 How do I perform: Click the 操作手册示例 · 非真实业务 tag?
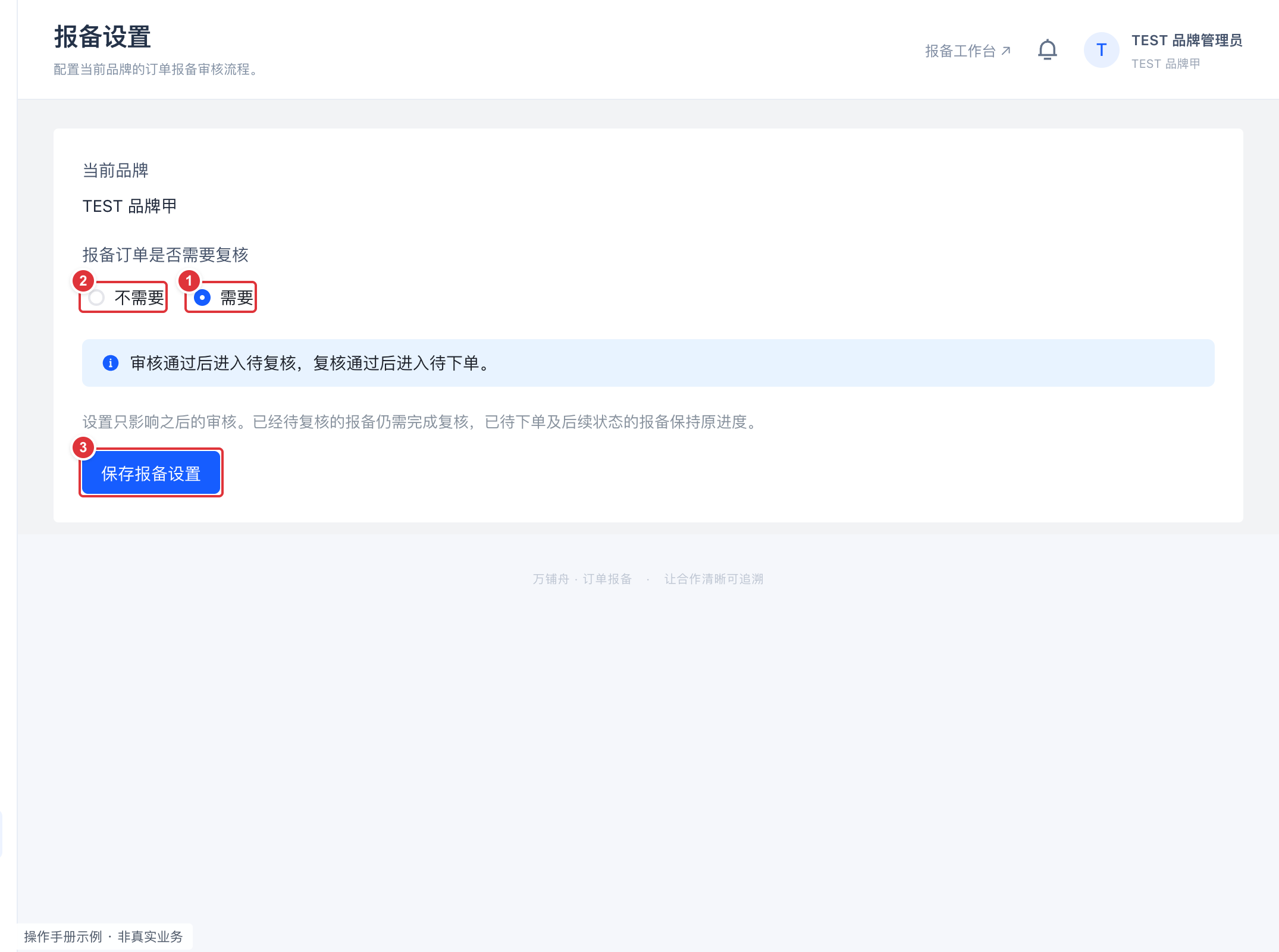104,937
